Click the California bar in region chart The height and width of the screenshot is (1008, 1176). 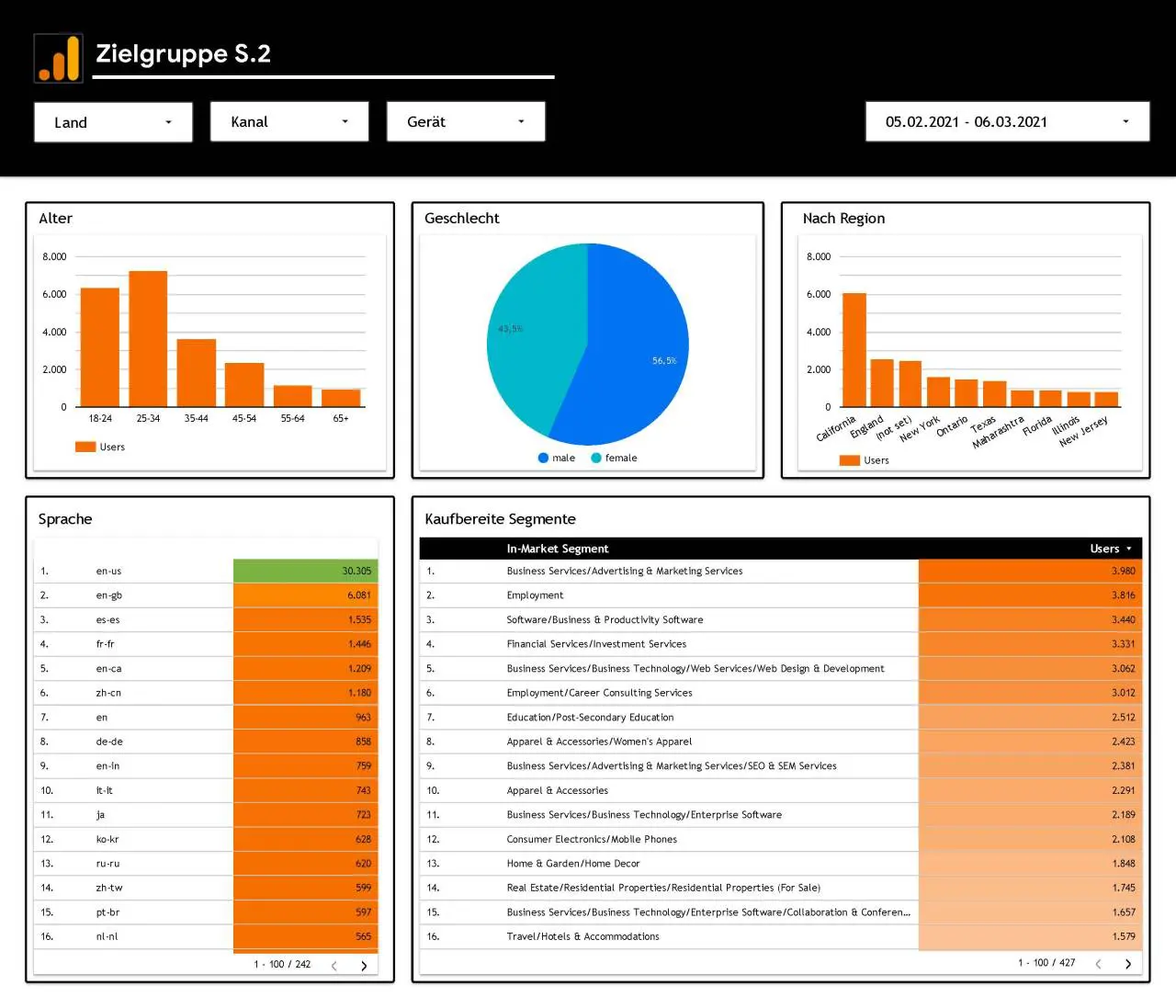854,349
